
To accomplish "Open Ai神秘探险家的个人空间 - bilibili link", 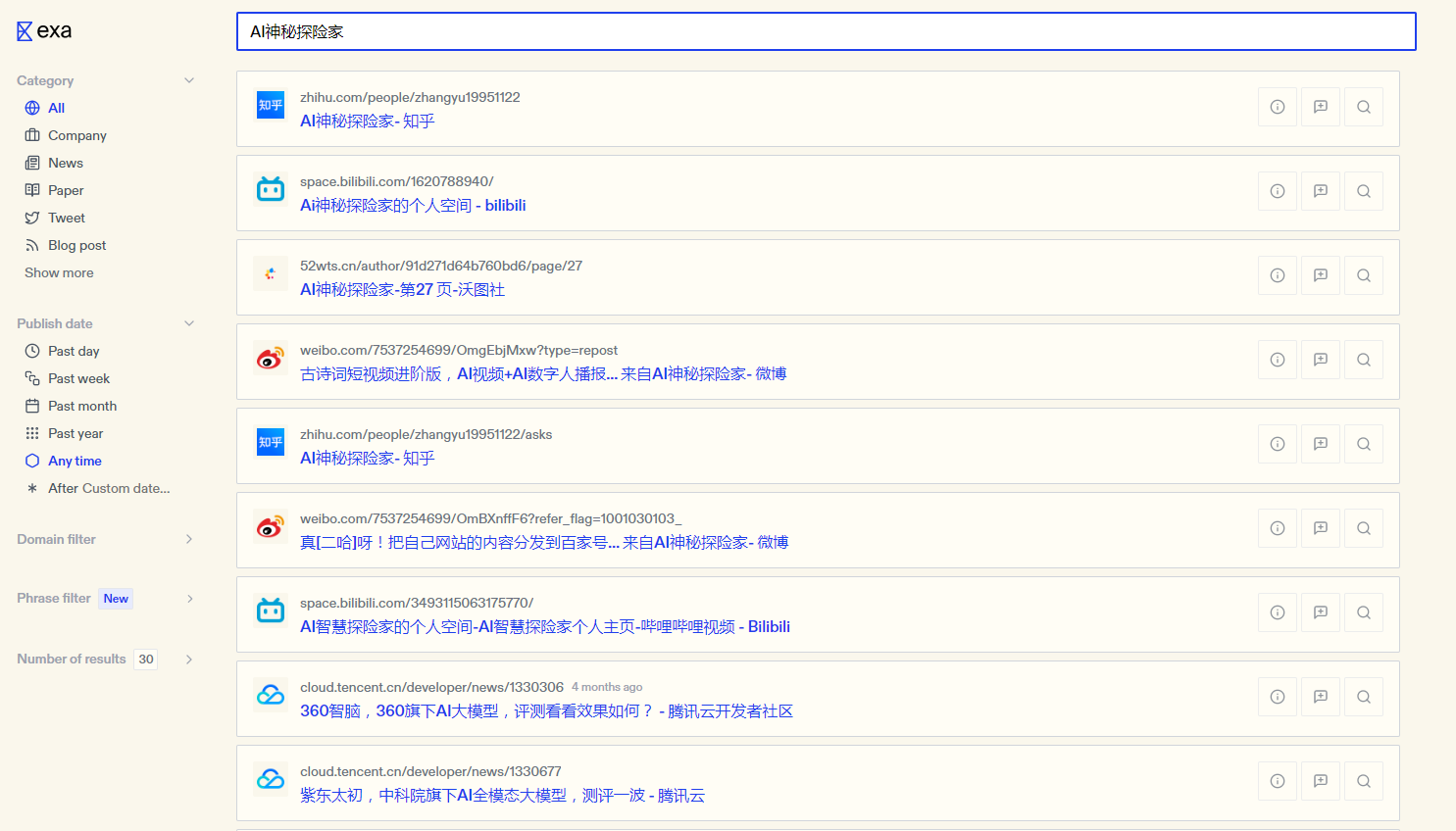I will pos(413,205).
